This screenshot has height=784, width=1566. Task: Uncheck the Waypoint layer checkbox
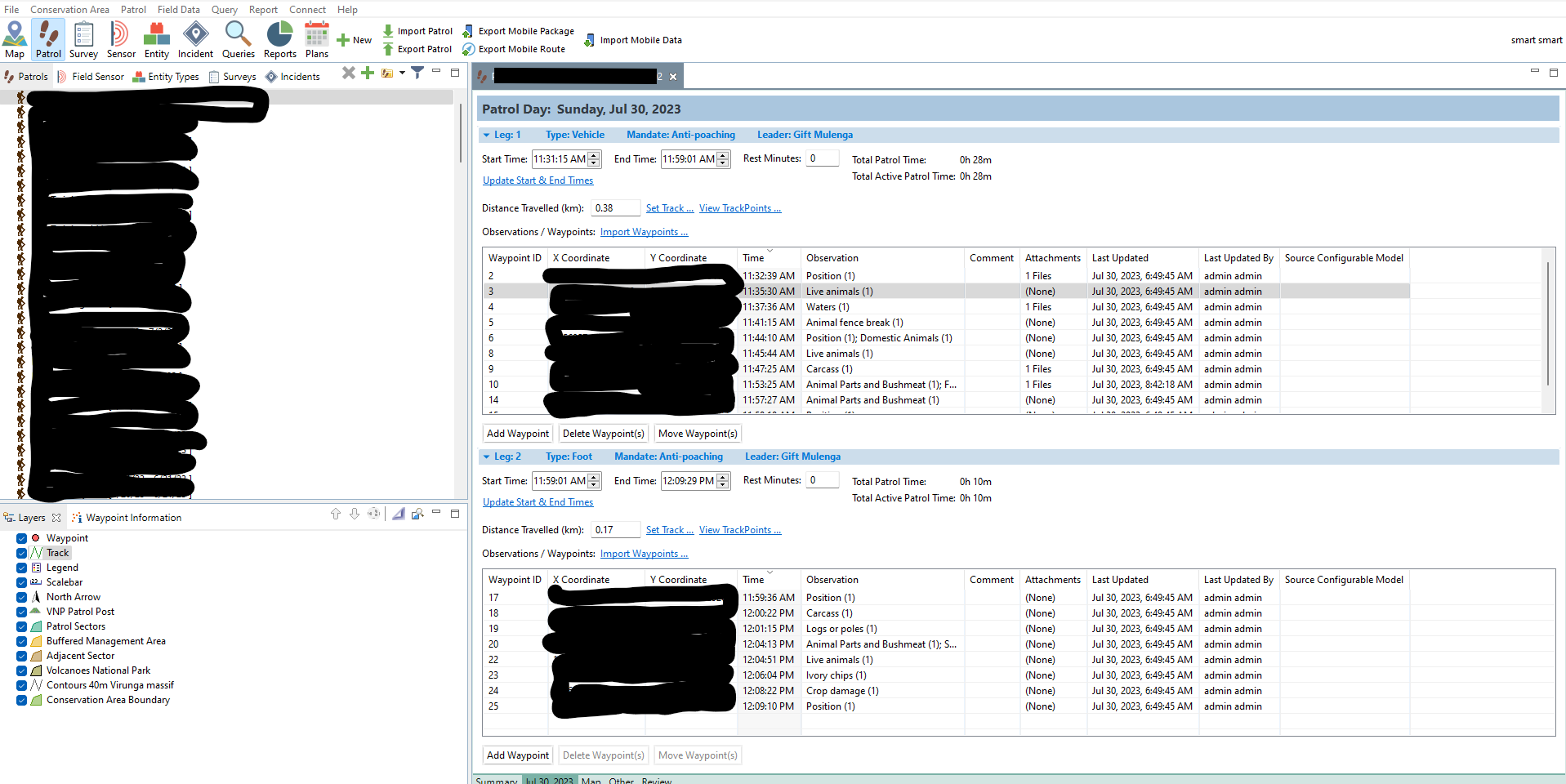pos(22,538)
